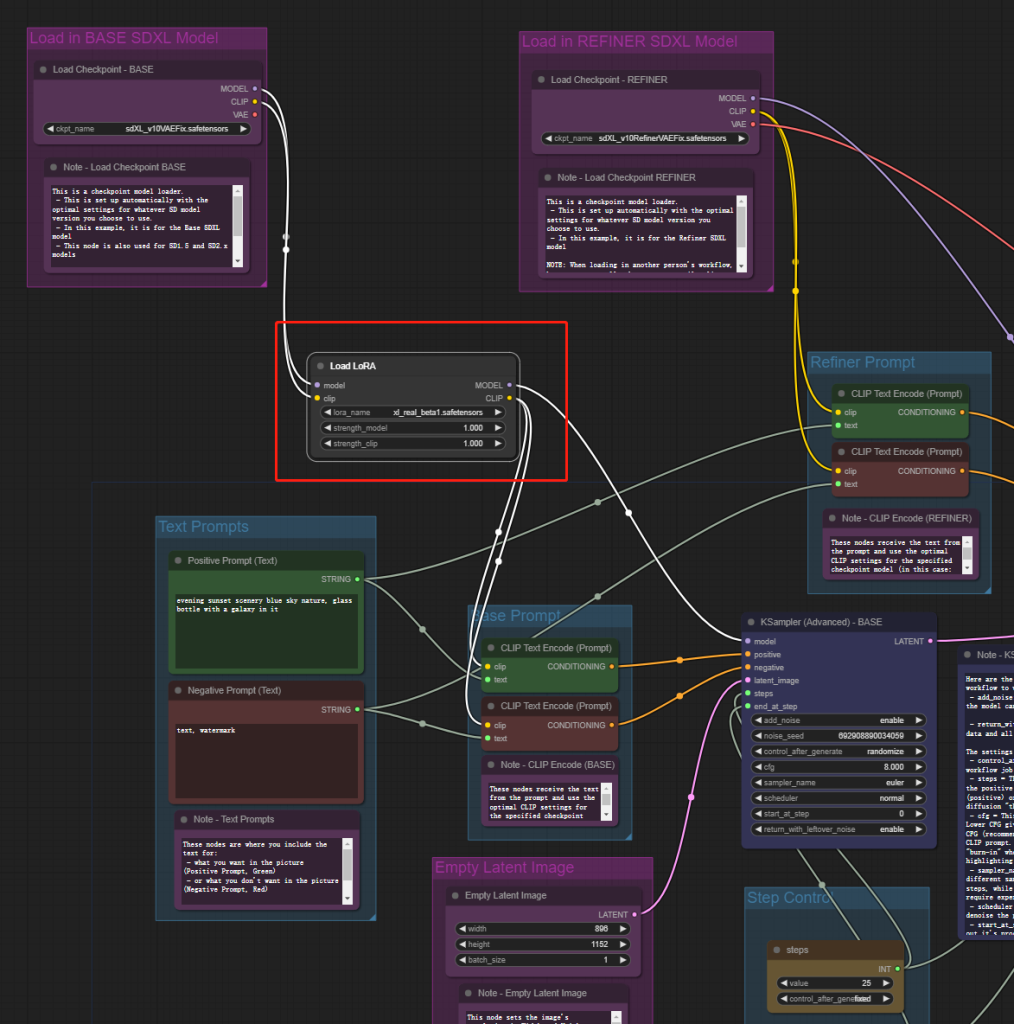
Task: Click the model input port on Load LoRA
Action: tap(317, 385)
